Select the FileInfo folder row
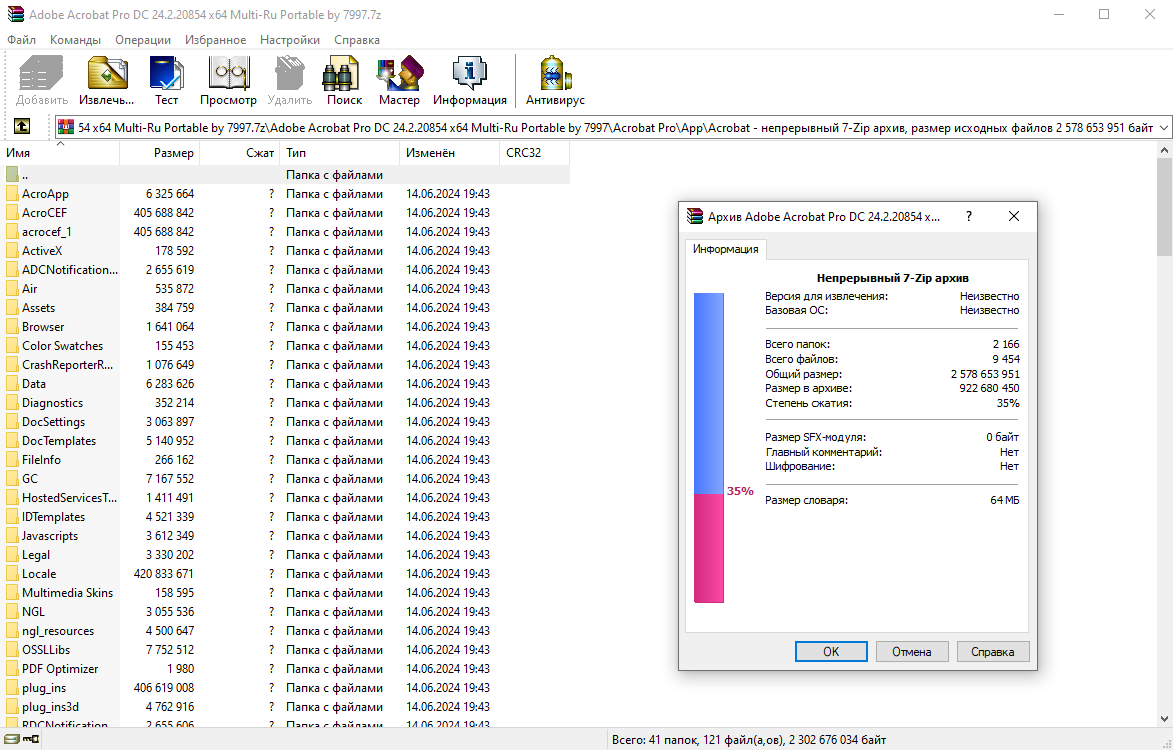Viewport: 1173px width, 750px height. [x=285, y=460]
